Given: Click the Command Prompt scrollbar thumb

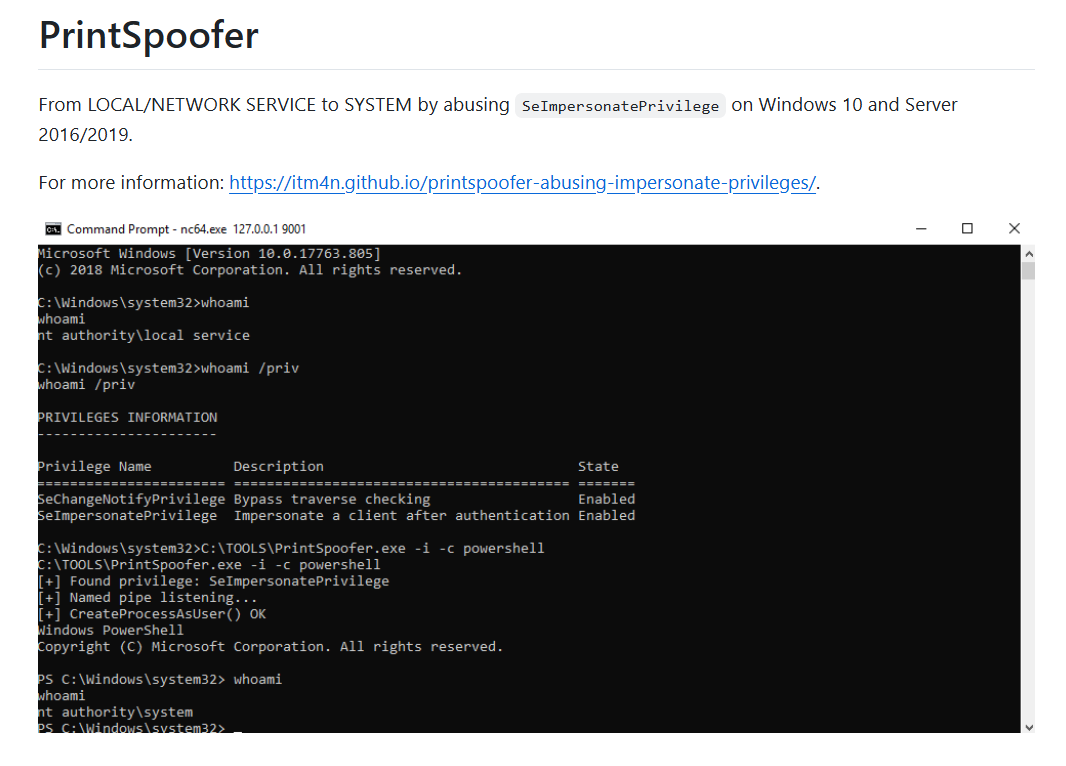Looking at the screenshot, I should click(1029, 271).
